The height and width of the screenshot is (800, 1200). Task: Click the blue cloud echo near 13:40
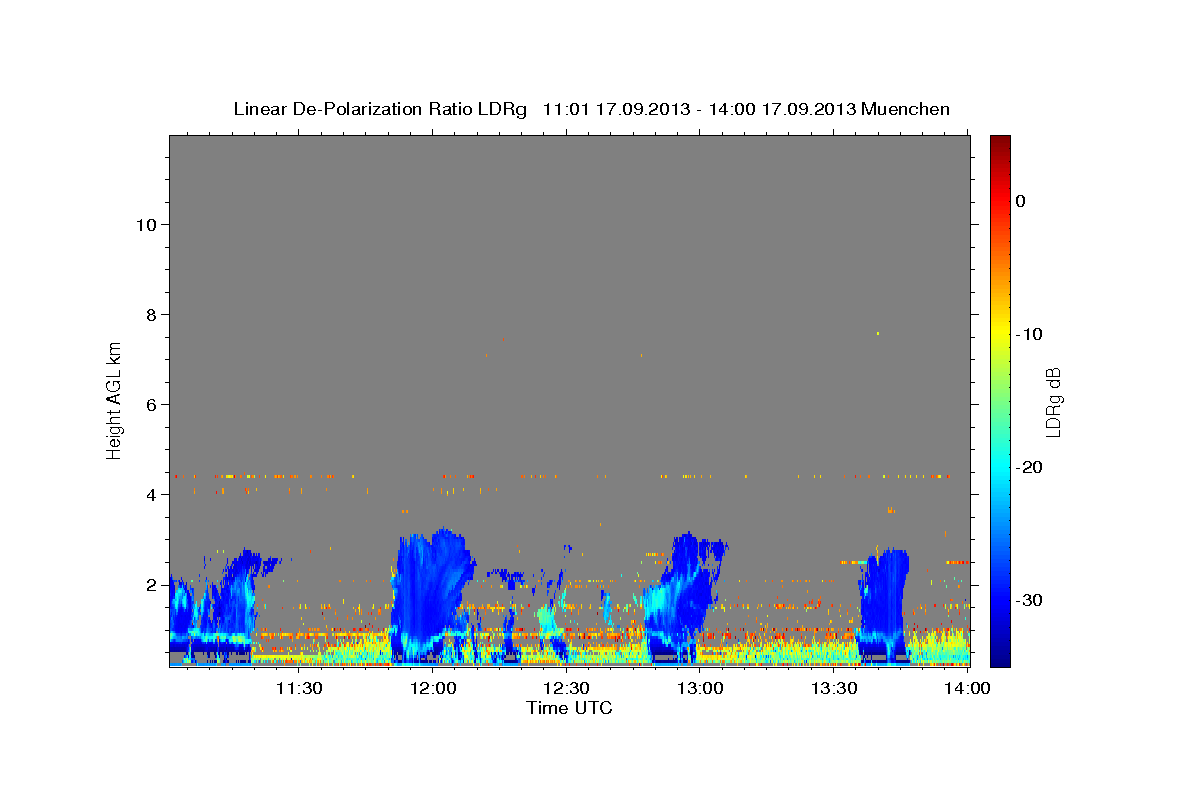(883, 605)
